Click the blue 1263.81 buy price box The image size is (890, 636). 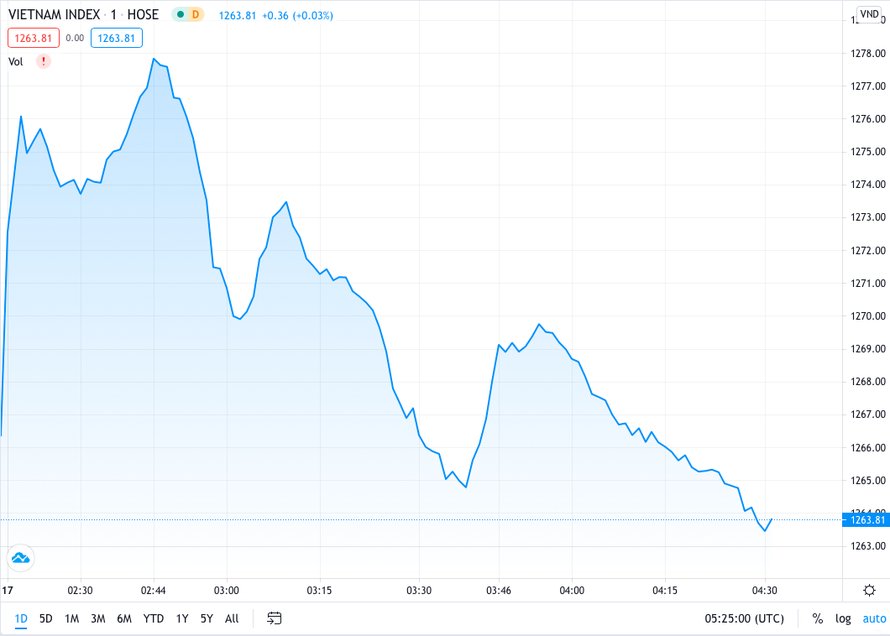[x=116, y=38]
